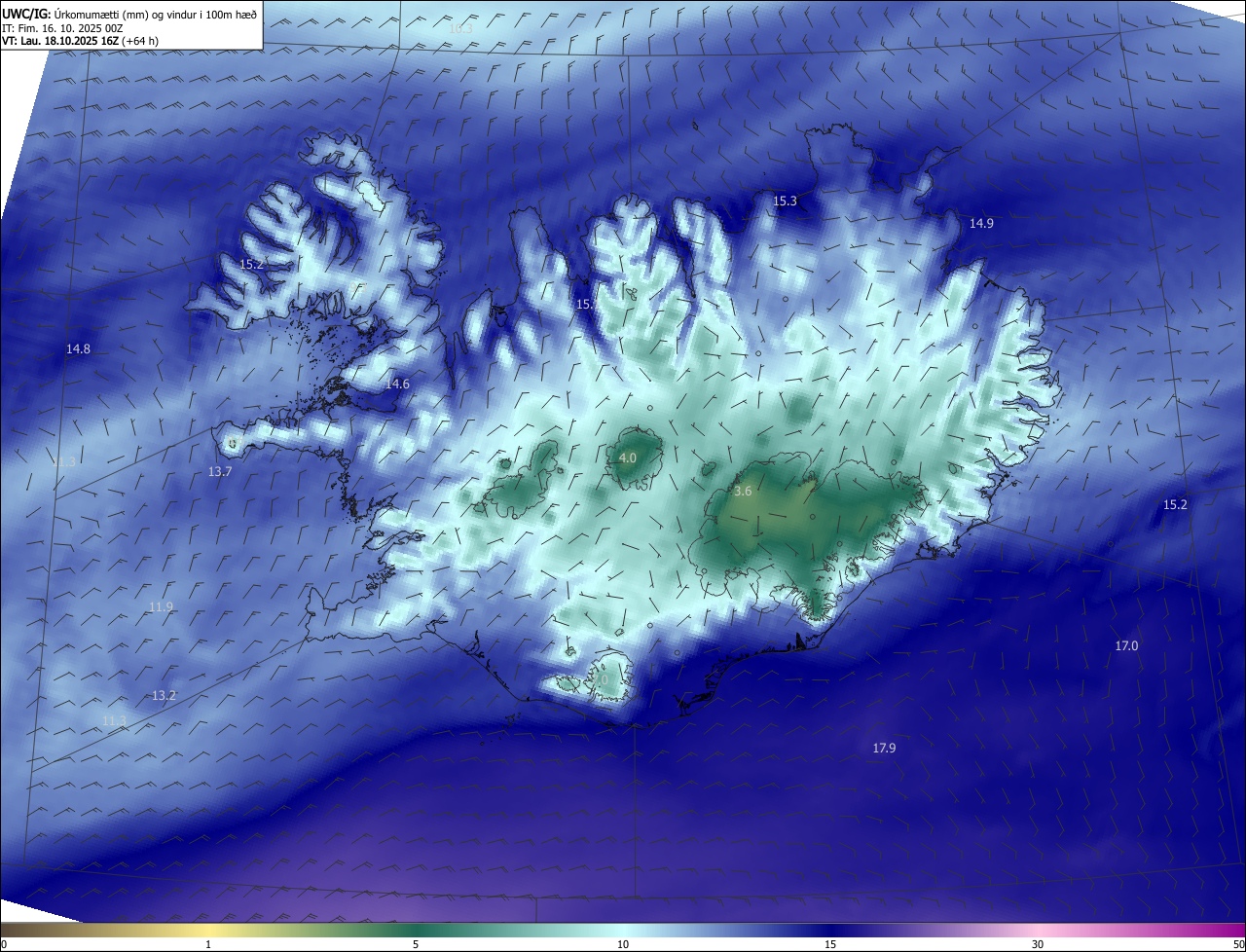Click the '15' label on the colour scale
Screen dimensions: 1246x952
coord(830,944)
